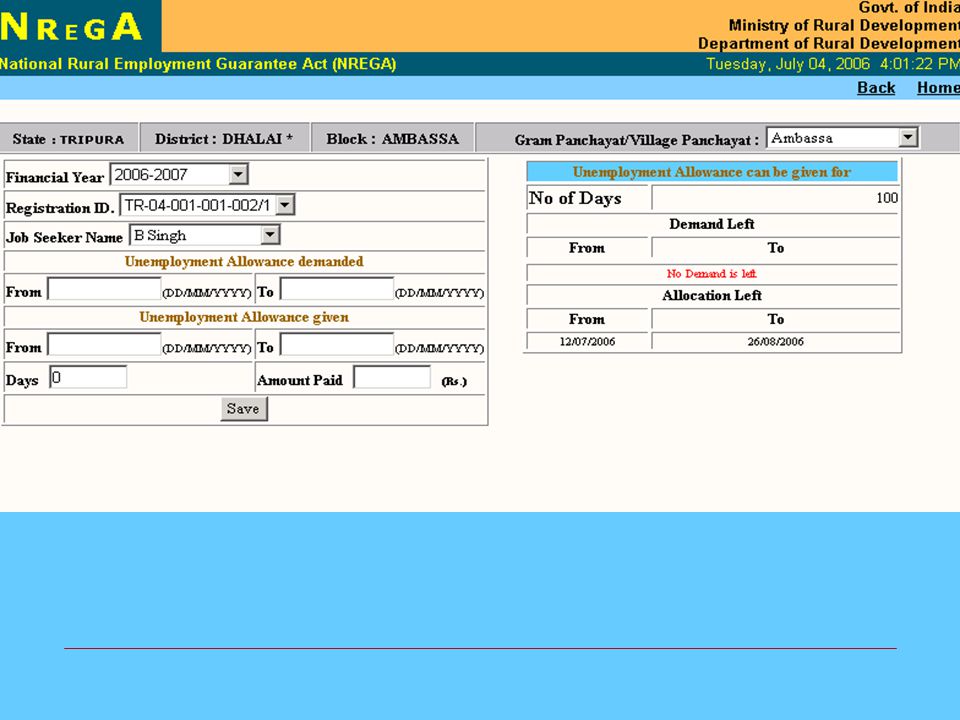The height and width of the screenshot is (720, 960).
Task: Click the No of Days value 100
Action: 887,198
